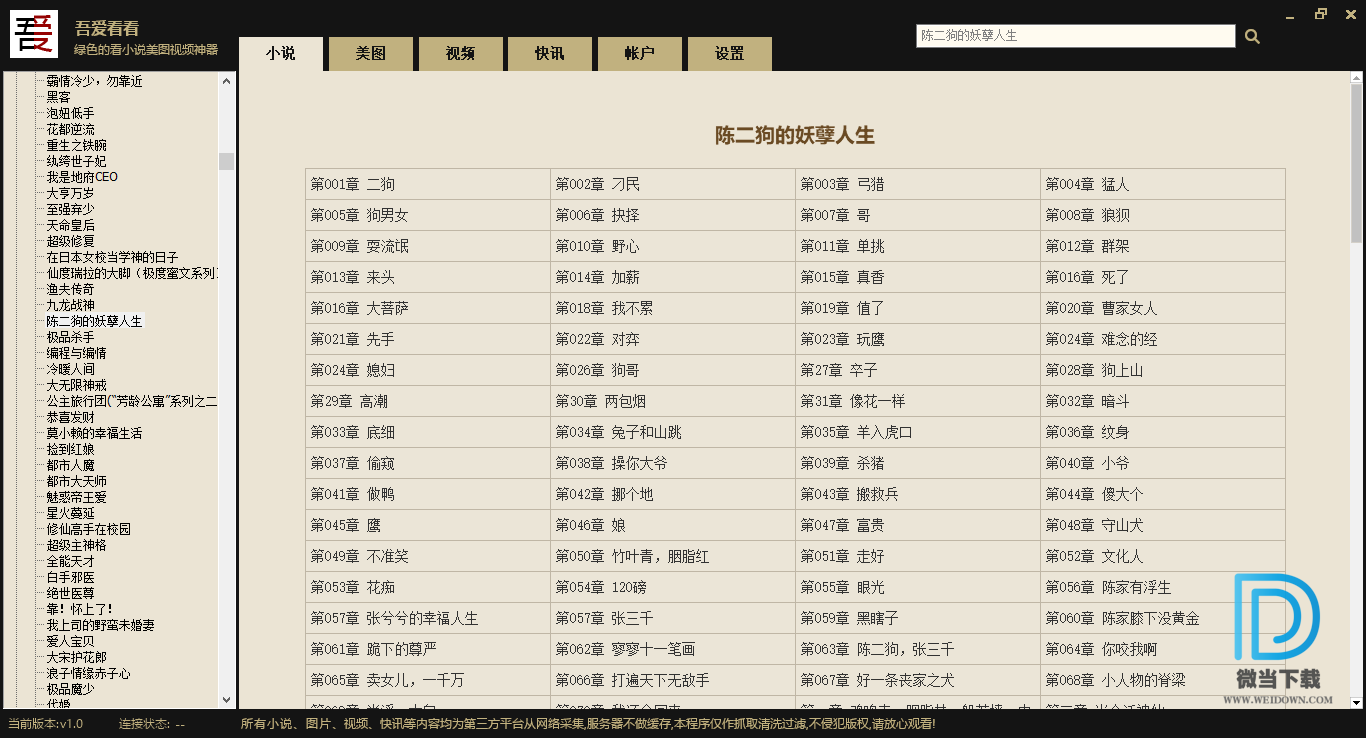Open the 设置 tab
Image resolution: width=1366 pixels, height=738 pixels.
729,54
